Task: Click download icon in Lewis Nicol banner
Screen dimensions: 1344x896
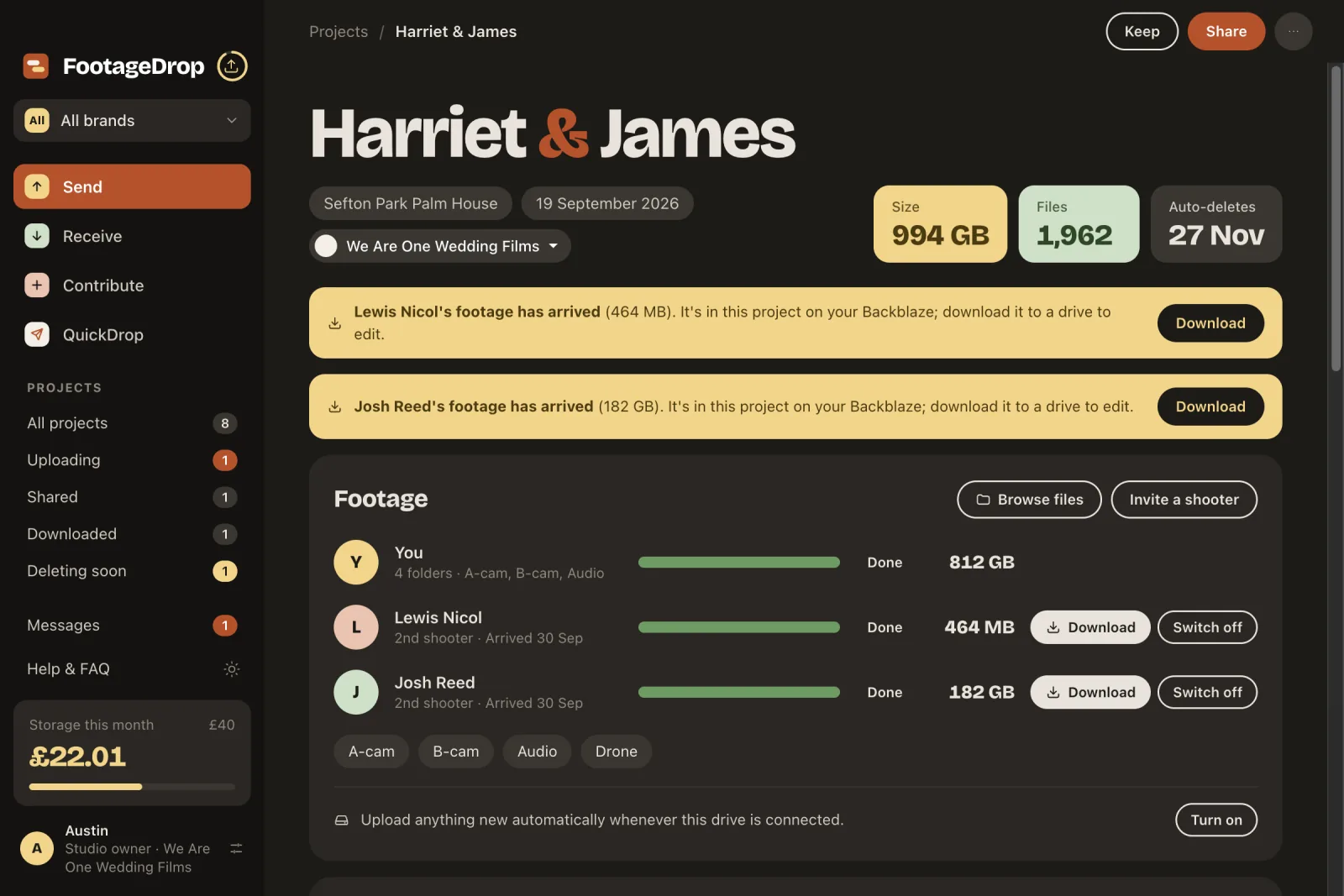Action: [334, 323]
